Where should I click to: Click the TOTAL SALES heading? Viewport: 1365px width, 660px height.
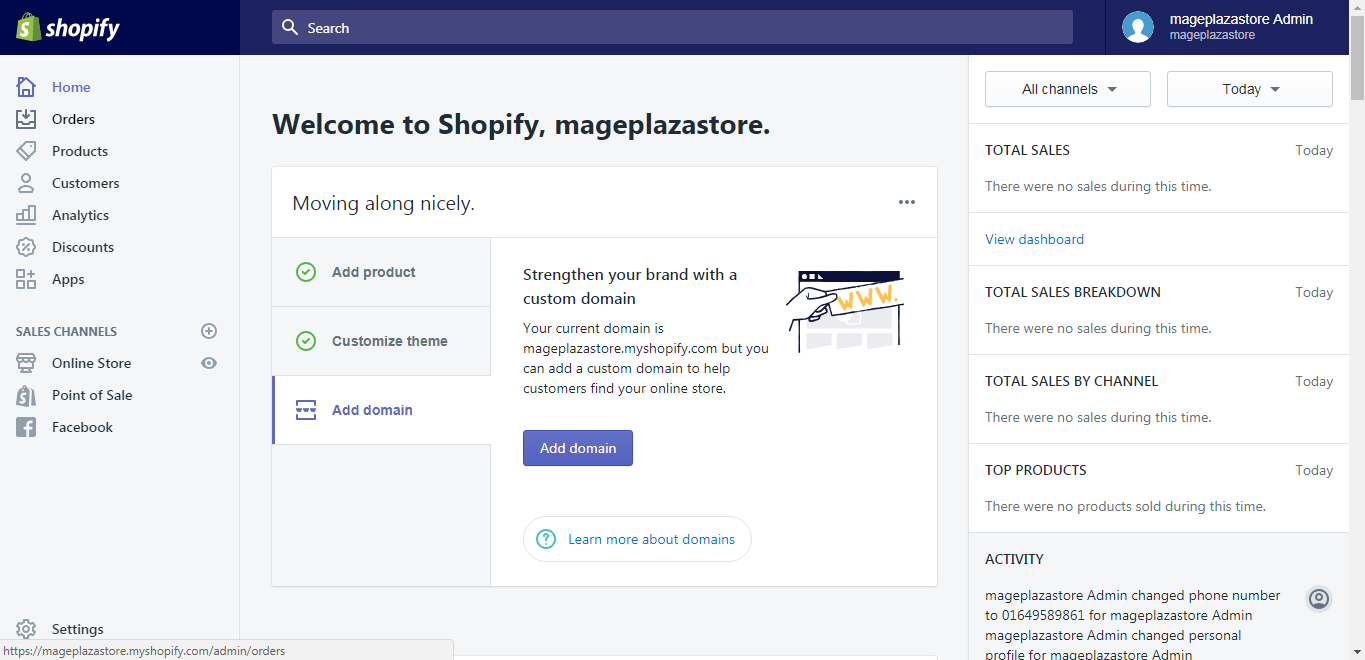tap(1027, 150)
